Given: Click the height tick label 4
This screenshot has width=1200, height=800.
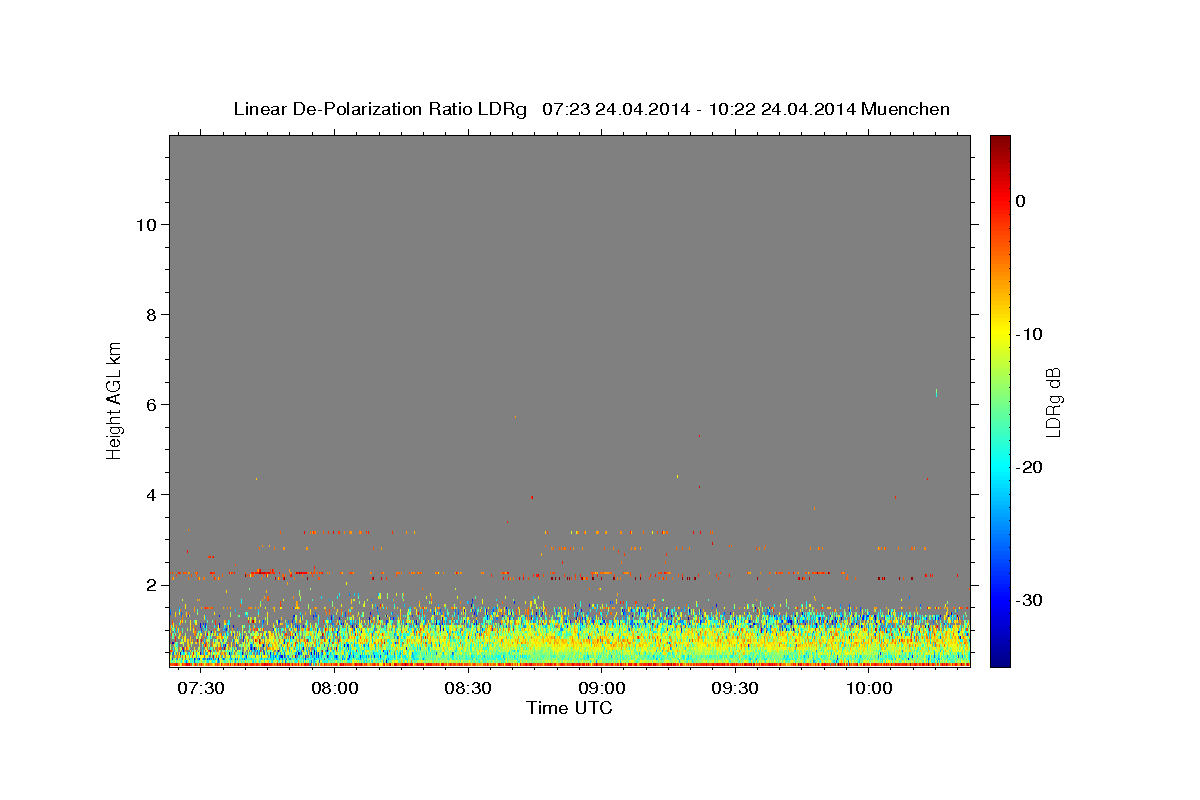Looking at the screenshot, I should [x=153, y=495].
